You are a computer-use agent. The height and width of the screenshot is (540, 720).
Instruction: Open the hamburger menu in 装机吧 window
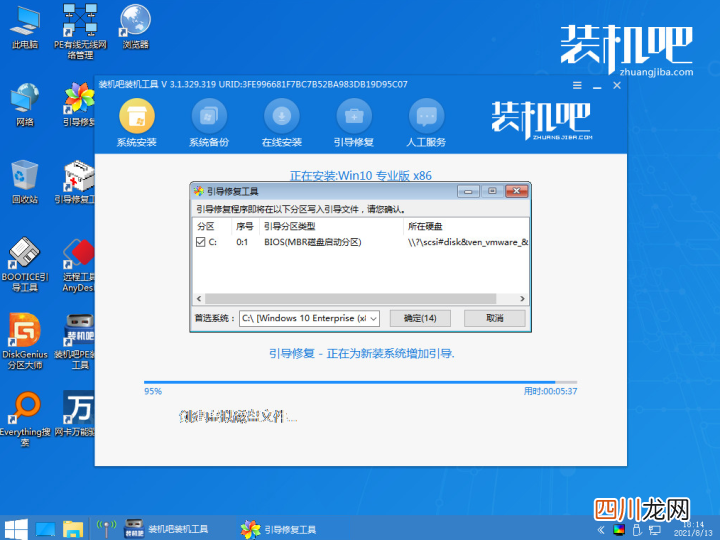pos(577,85)
